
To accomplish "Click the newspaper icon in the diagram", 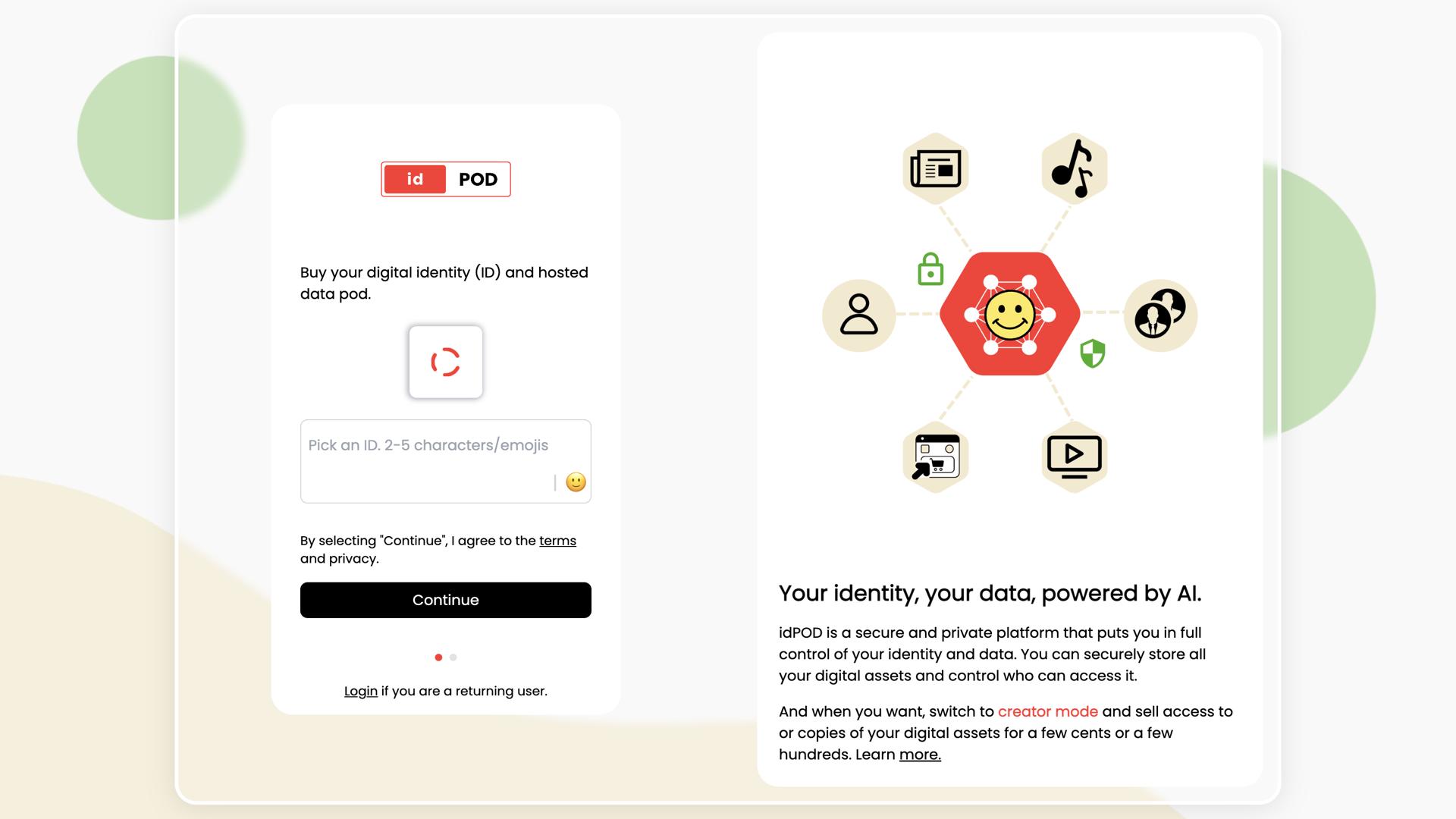I will click(936, 168).
